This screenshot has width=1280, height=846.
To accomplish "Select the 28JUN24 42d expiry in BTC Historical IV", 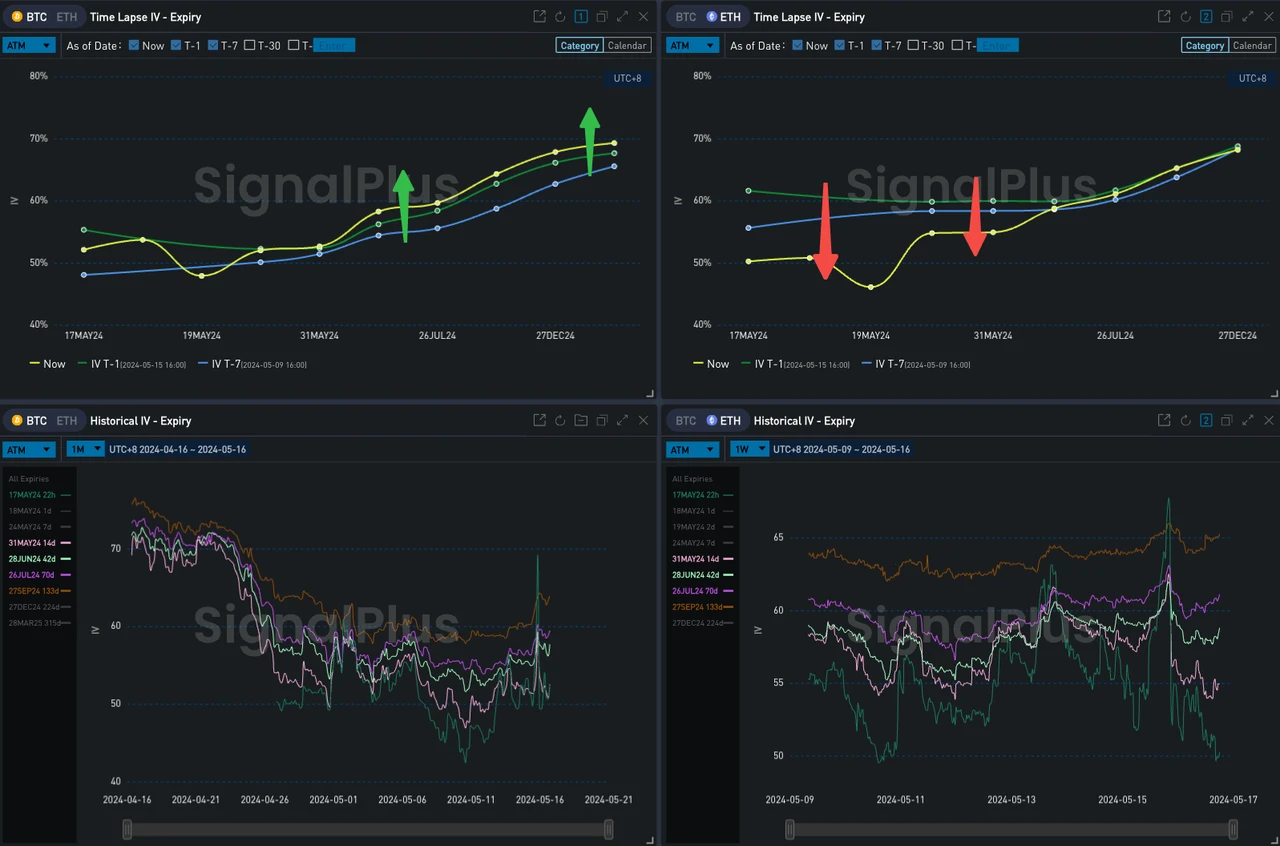I will pyautogui.click(x=33, y=559).
